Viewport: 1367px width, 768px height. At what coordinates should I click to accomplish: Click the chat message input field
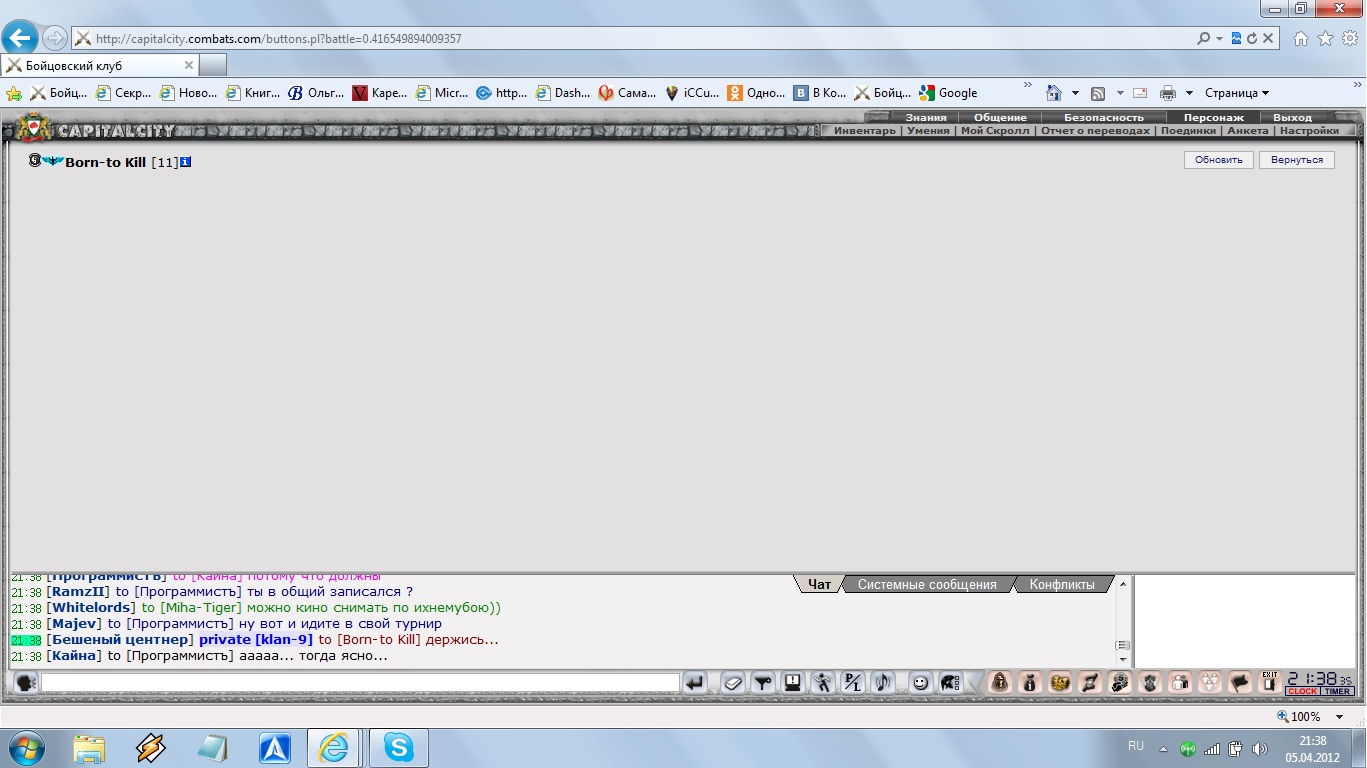pyautogui.click(x=360, y=683)
